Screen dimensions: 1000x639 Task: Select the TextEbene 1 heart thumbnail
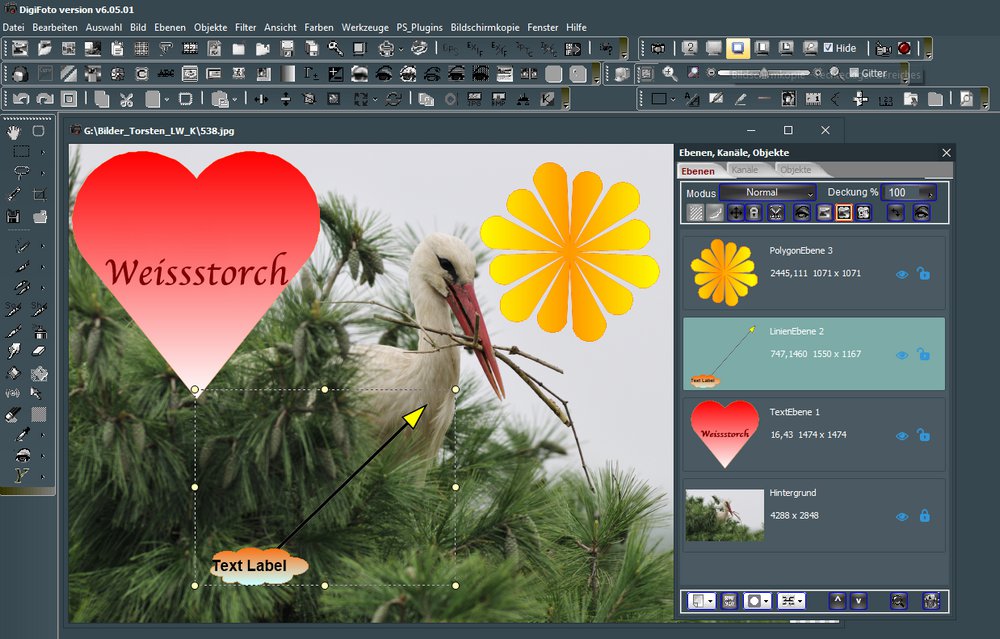pos(724,435)
